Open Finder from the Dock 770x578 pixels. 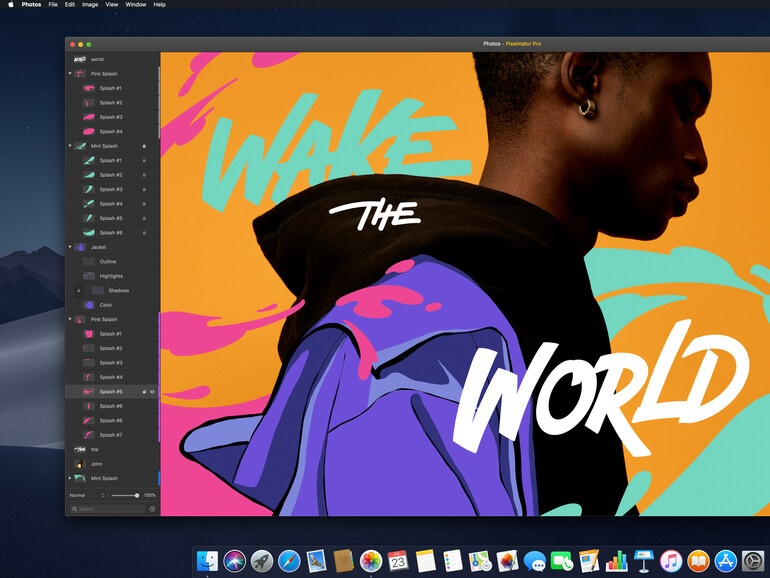coord(207,561)
